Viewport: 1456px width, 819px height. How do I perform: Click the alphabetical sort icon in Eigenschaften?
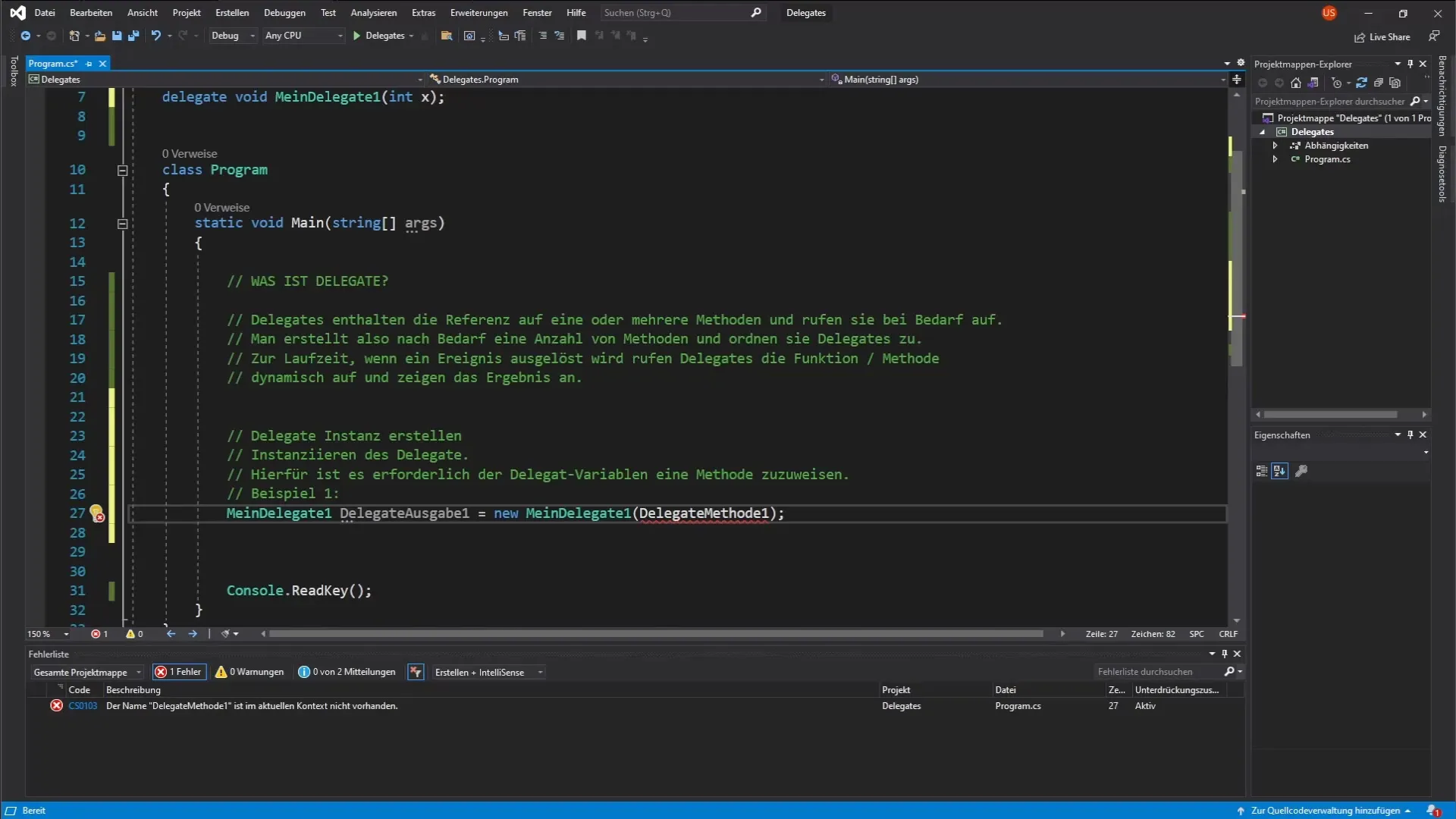1280,471
